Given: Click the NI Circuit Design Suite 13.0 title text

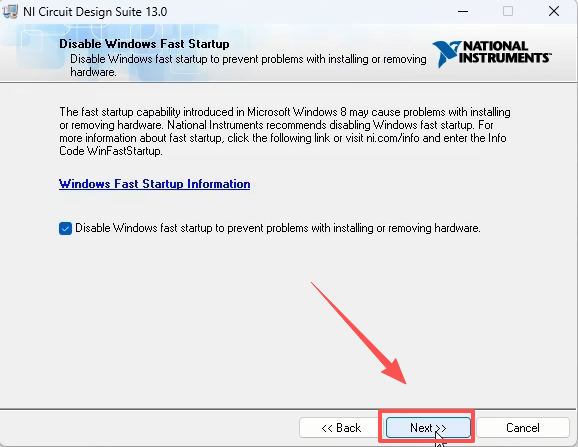Looking at the screenshot, I should pyautogui.click(x=95, y=12).
